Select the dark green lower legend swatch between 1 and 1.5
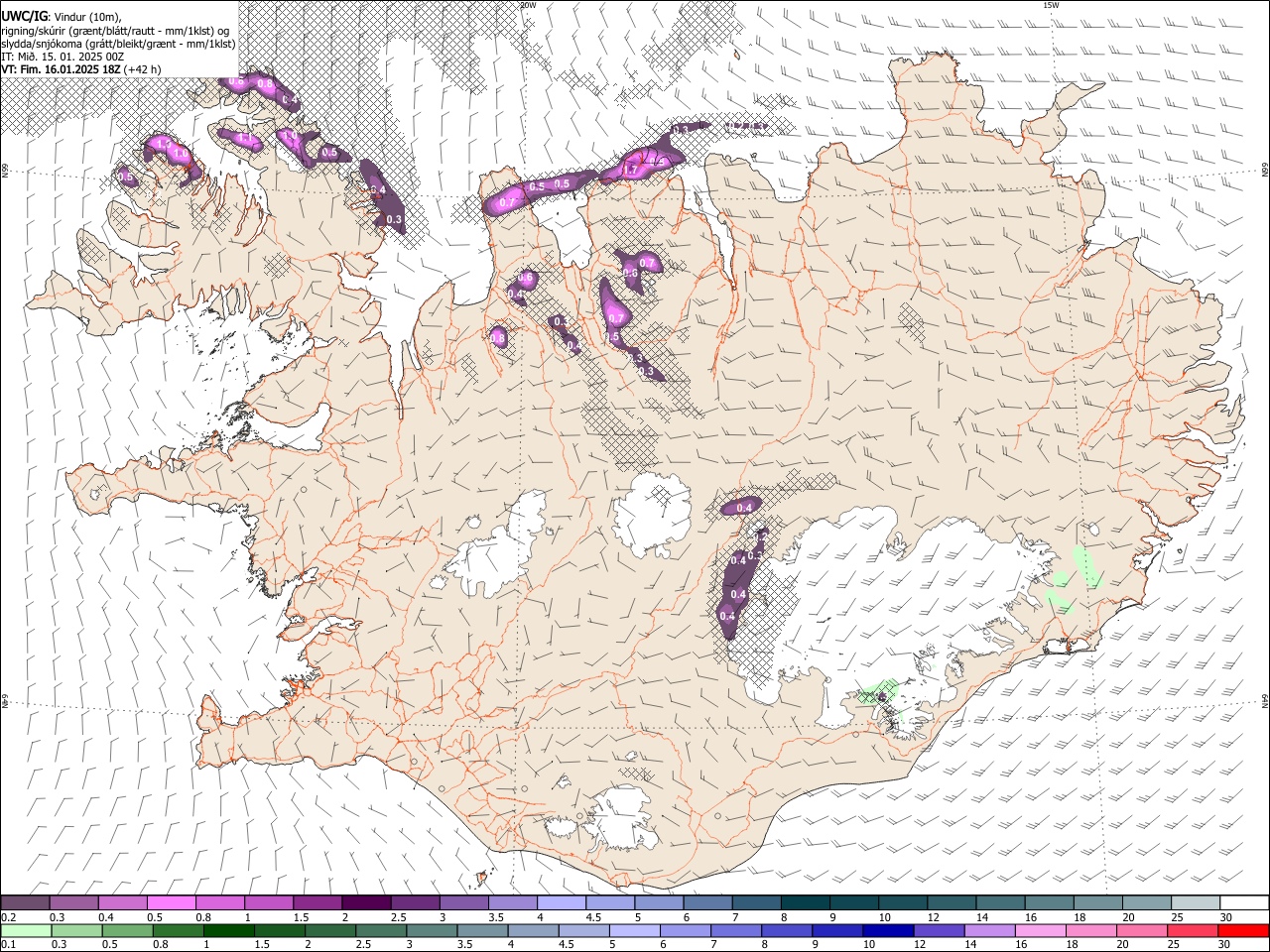Viewport: 1270px width, 952px height. [x=228, y=931]
